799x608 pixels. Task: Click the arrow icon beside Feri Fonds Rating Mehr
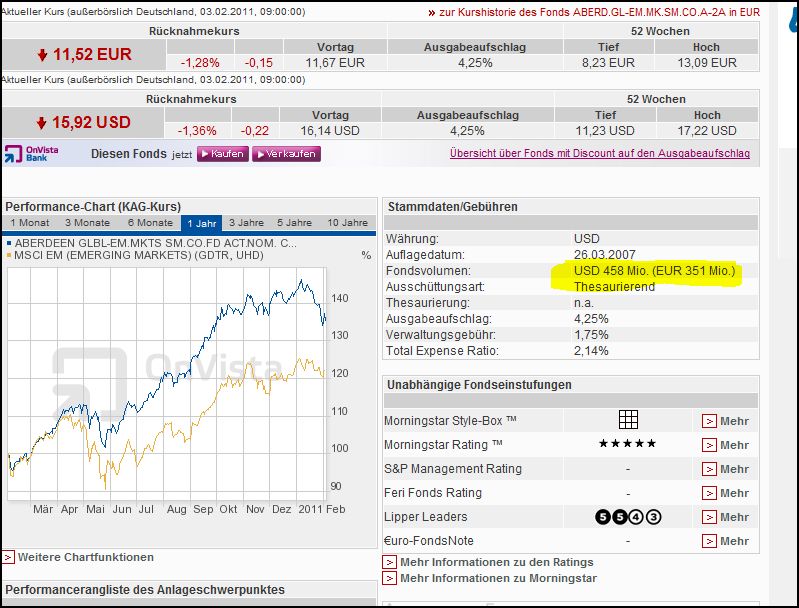point(709,493)
